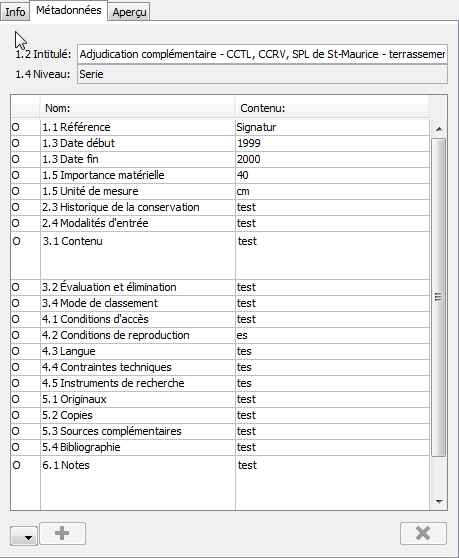Select the 5.4 Bibliographie row
Image resolution: width=459 pixels, height=558 pixels.
(220, 447)
